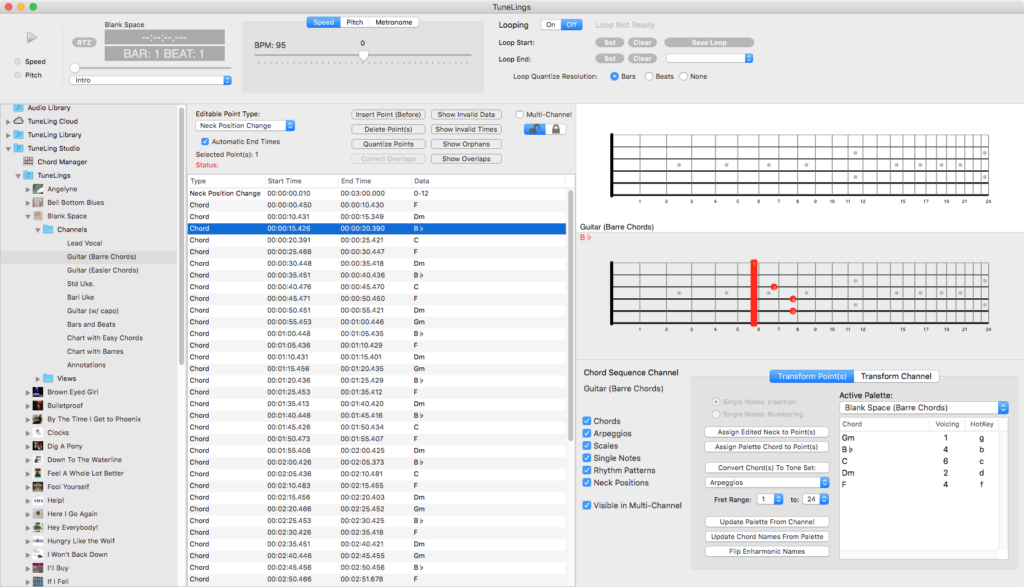Uncheck the Arpeggios checkbox
The image size is (1024, 587).
click(587, 434)
